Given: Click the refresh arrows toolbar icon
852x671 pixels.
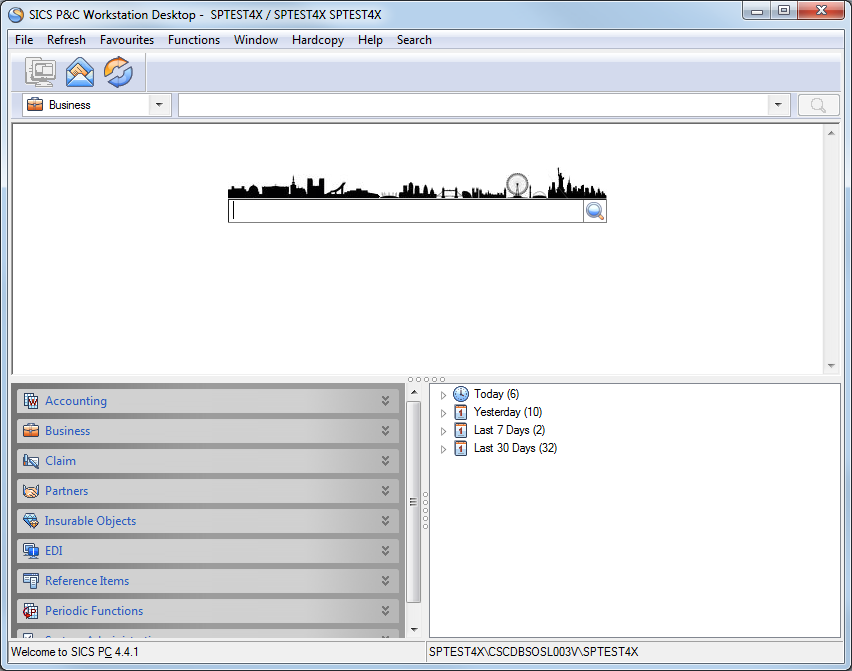Looking at the screenshot, I should 118,72.
